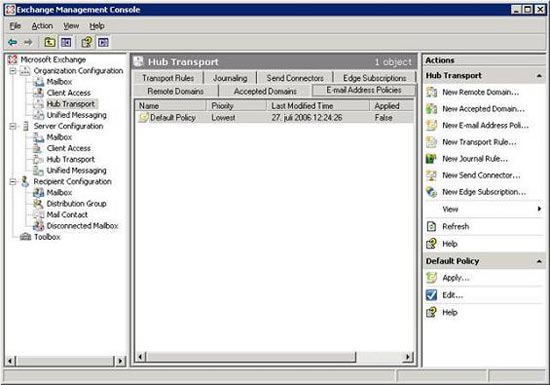Click the False cell in Applied column
This screenshot has width=550, height=385.
(x=383, y=118)
